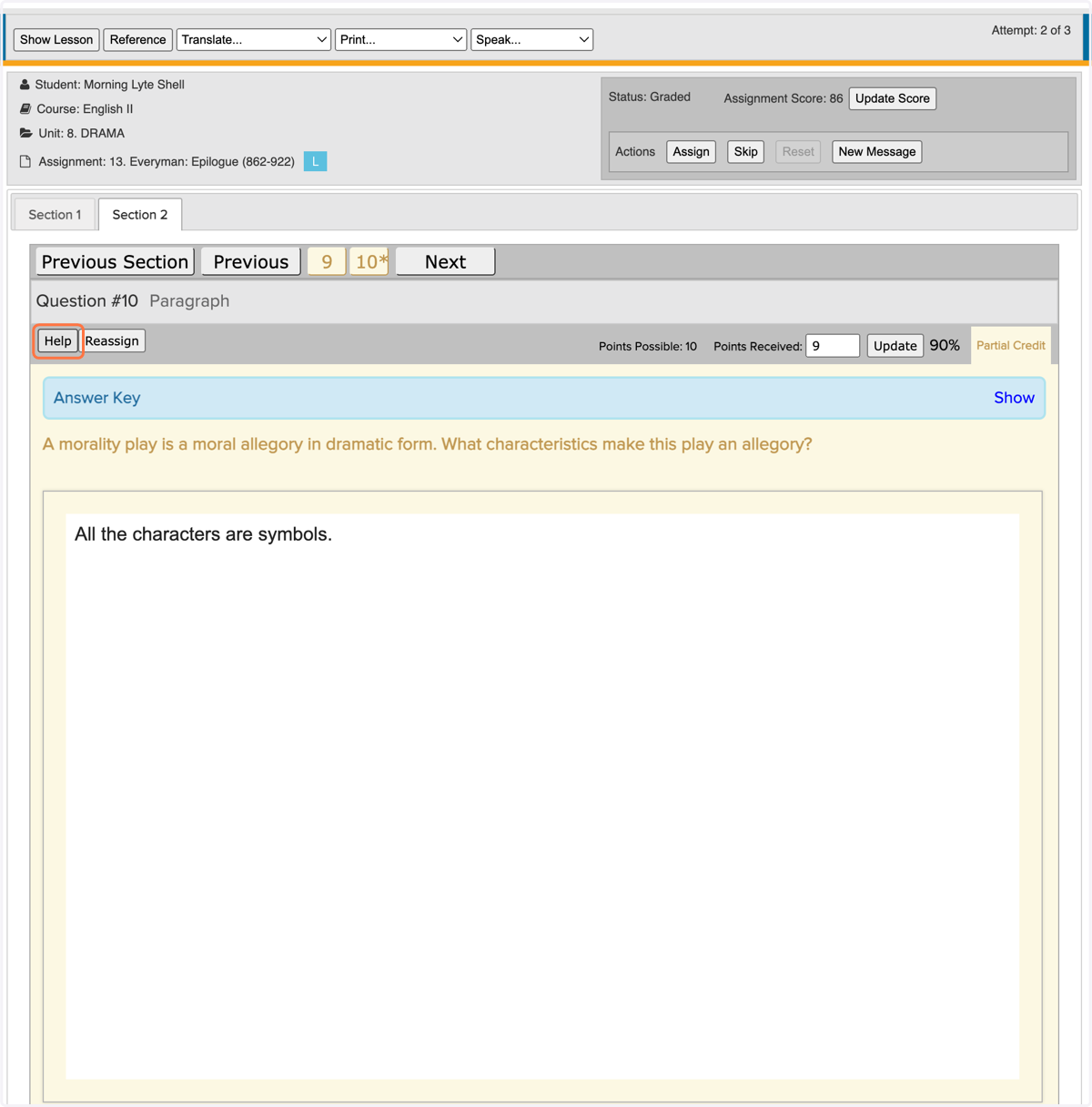This screenshot has height=1107, width=1092.
Task: Open the Translate dropdown
Action: point(253,39)
